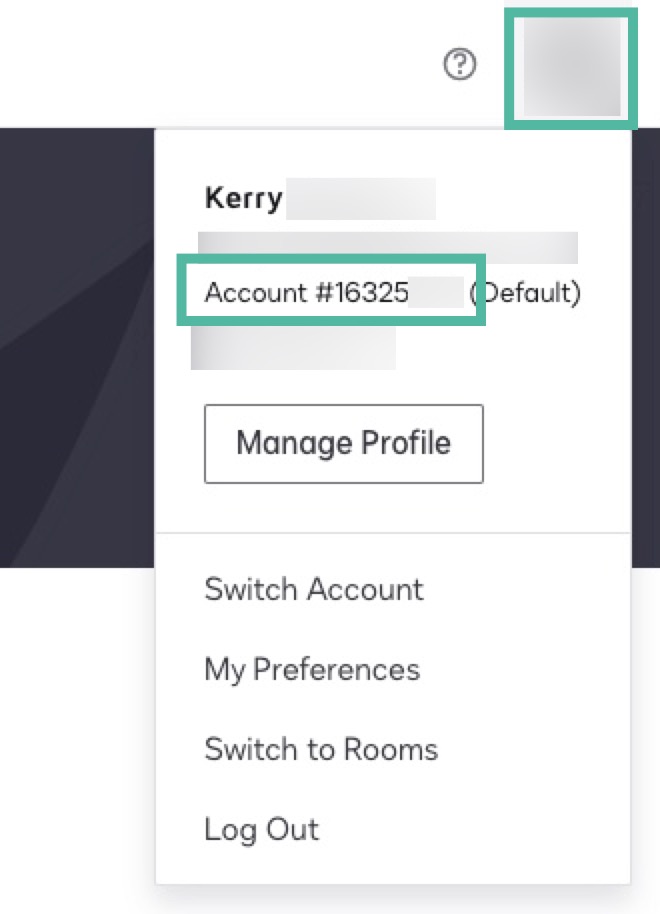Viewport: 660px width, 914px height.
Task: Open the account switcher via Switch Account
Action: pyautogui.click(x=313, y=589)
